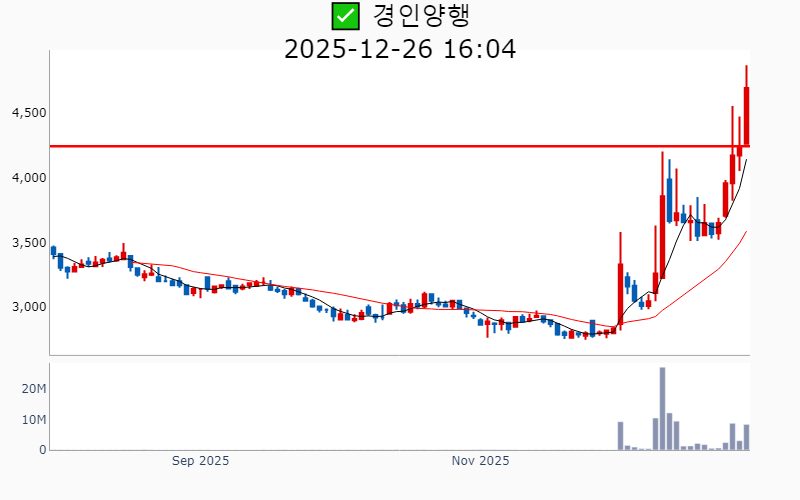The image size is (800, 500).
Task: Click the chart title 경인양행
Action: 420,16
